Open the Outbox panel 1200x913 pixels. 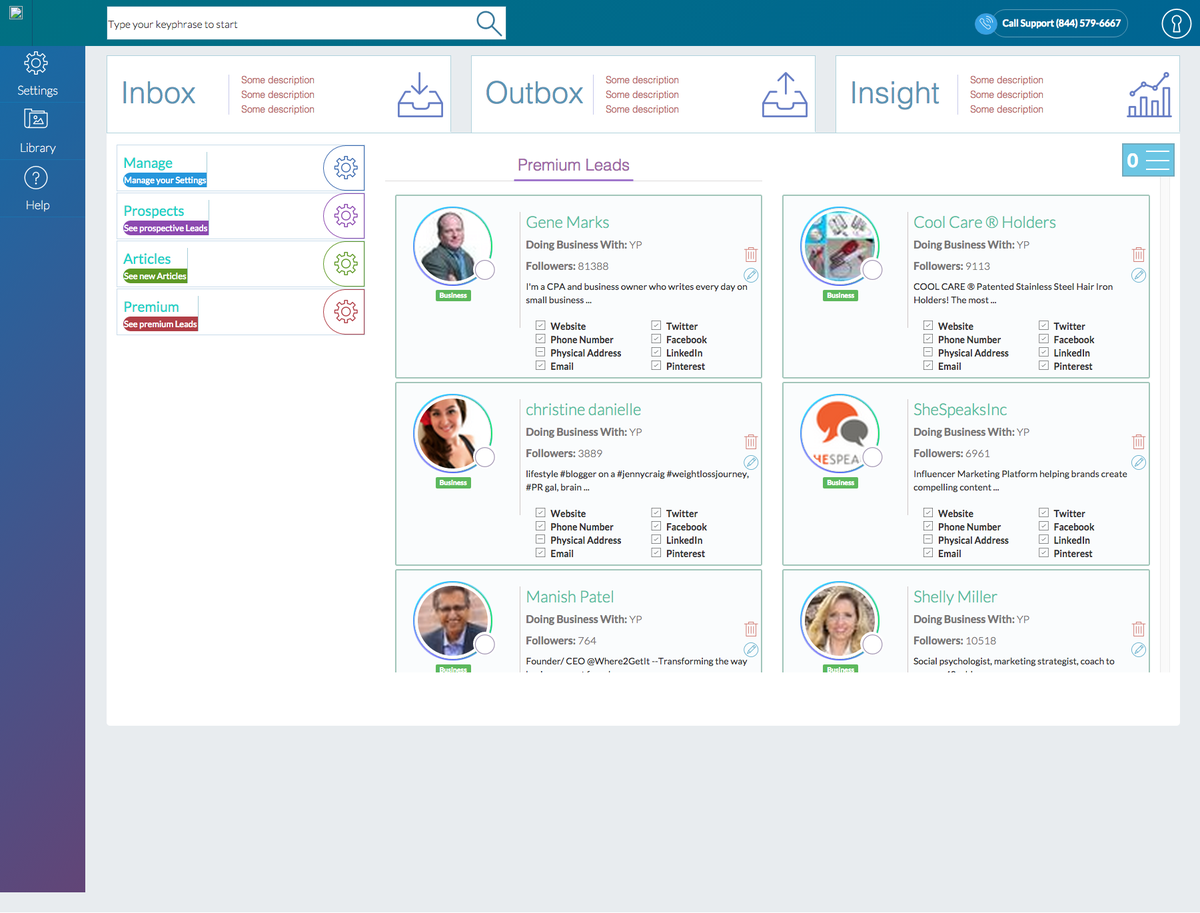[643, 94]
